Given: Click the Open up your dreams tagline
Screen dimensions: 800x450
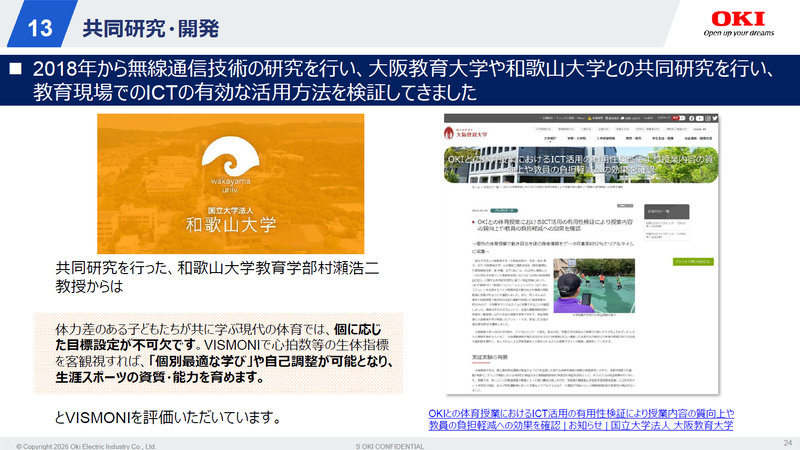Looking at the screenshot, I should pos(738,33).
